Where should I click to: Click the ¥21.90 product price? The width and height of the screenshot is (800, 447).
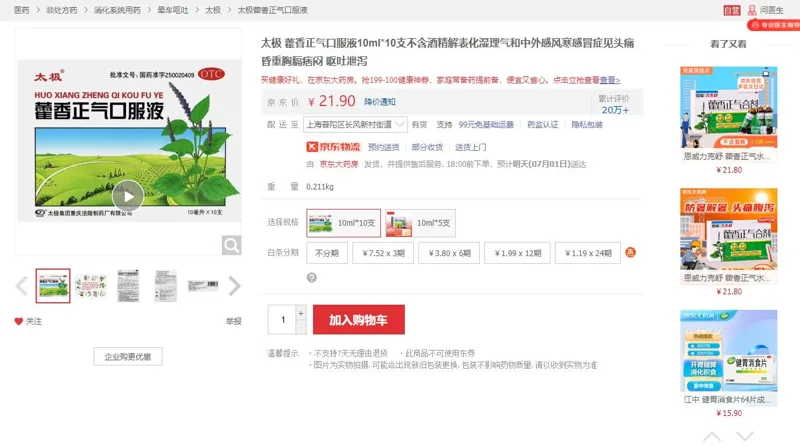click(332, 101)
